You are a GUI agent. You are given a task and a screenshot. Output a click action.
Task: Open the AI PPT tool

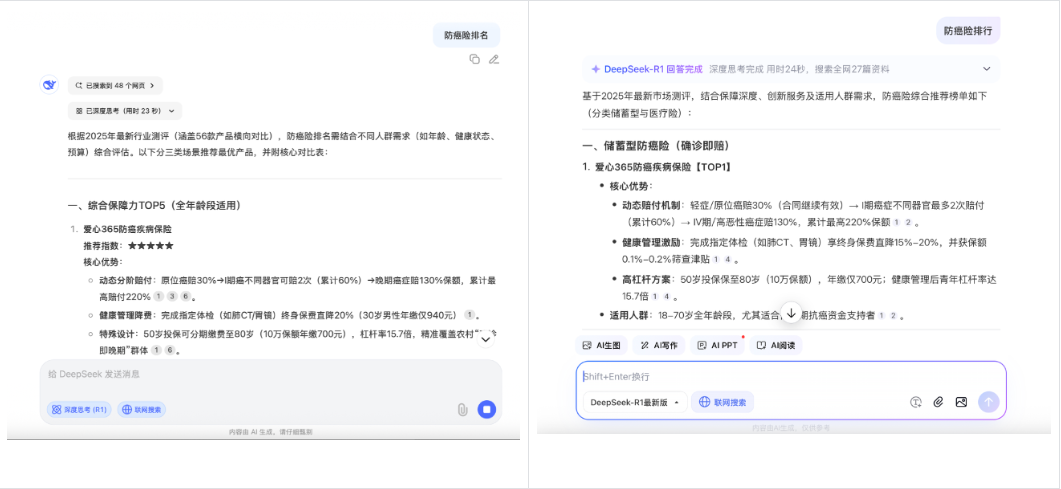[x=718, y=345]
